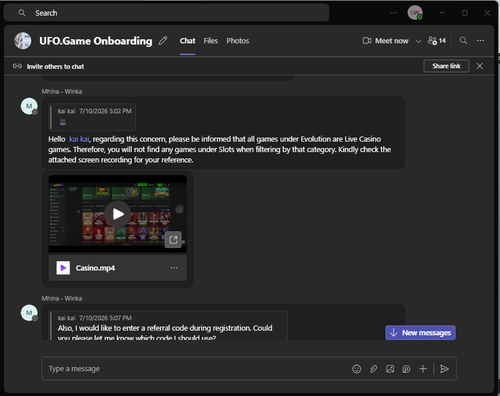Open more compose actions plus icon
This screenshot has width=500, height=396.
423,369
